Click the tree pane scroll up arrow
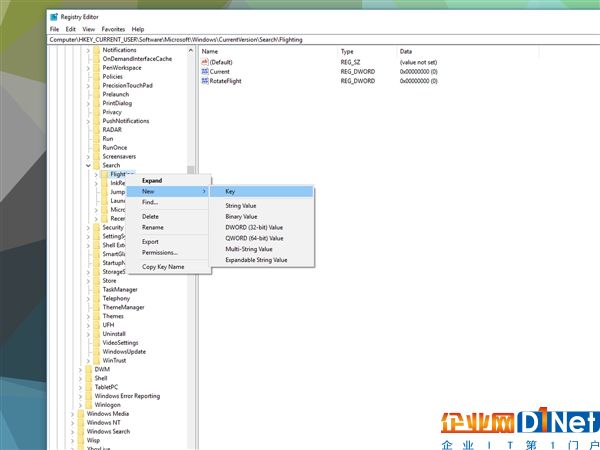600x450 pixels. click(191, 51)
